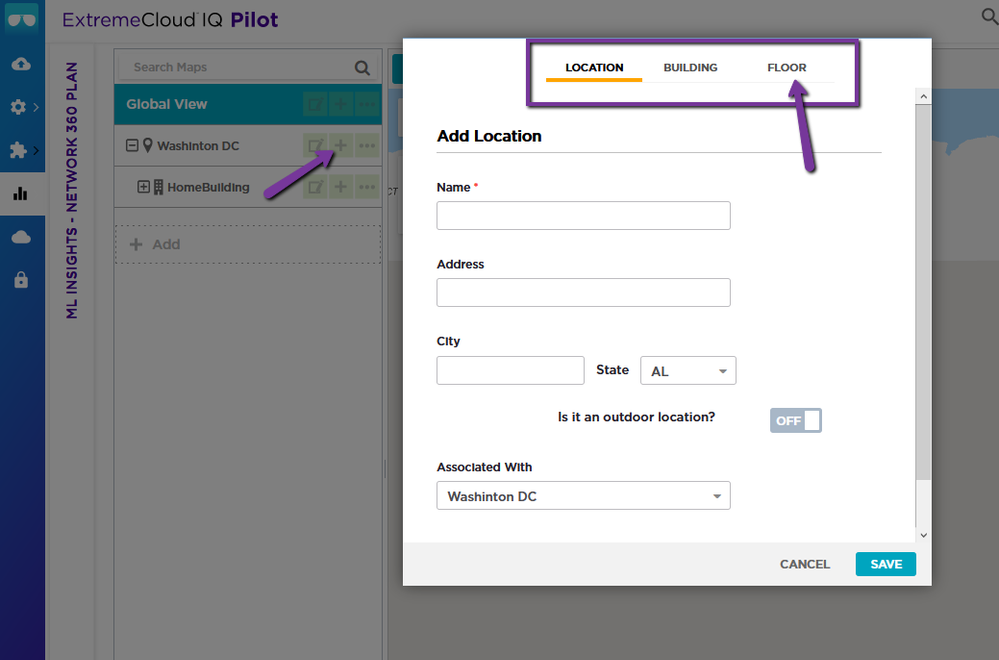Screen dimensions: 999x660
Task: Click the ExtremeCloud IQ glasses logo
Action: pos(22,18)
